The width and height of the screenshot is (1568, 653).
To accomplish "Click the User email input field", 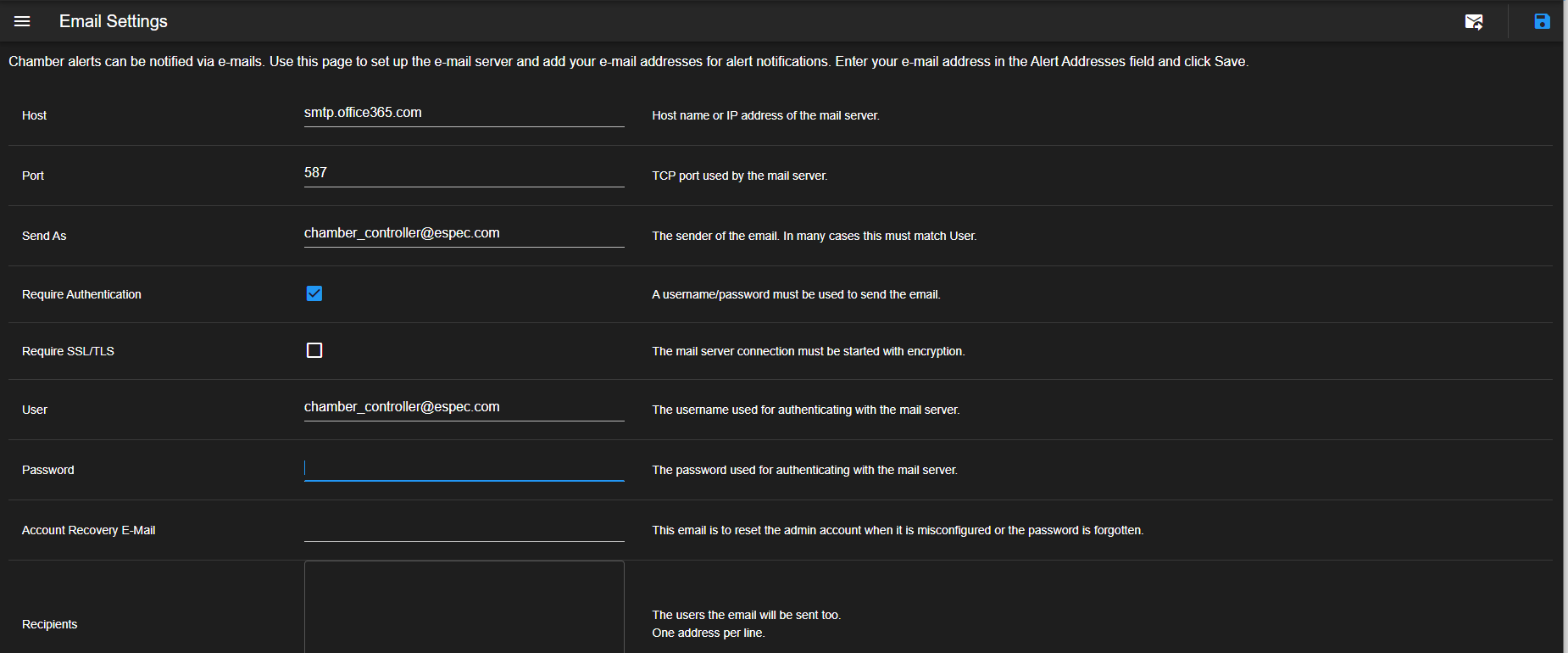I will (464, 407).
